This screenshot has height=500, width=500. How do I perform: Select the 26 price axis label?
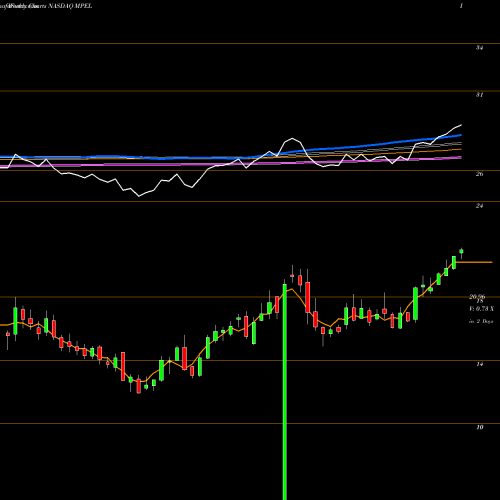(479, 174)
